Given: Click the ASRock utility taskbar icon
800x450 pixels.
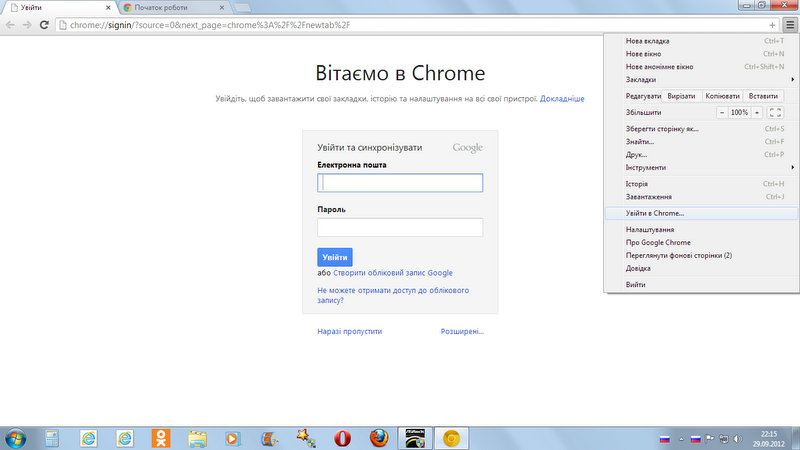Looking at the screenshot, I should pos(415,438).
